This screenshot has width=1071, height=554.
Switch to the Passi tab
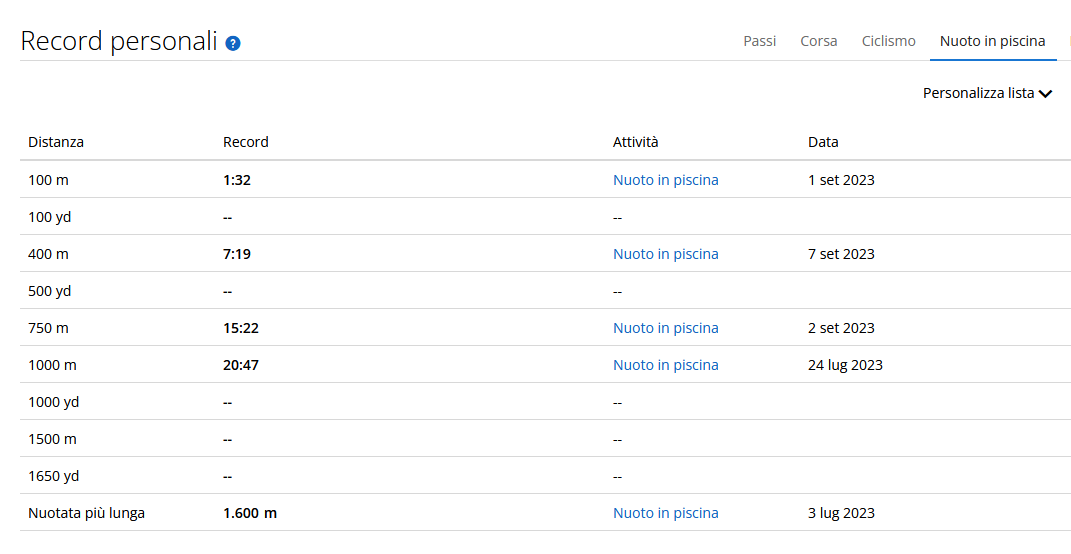point(759,41)
